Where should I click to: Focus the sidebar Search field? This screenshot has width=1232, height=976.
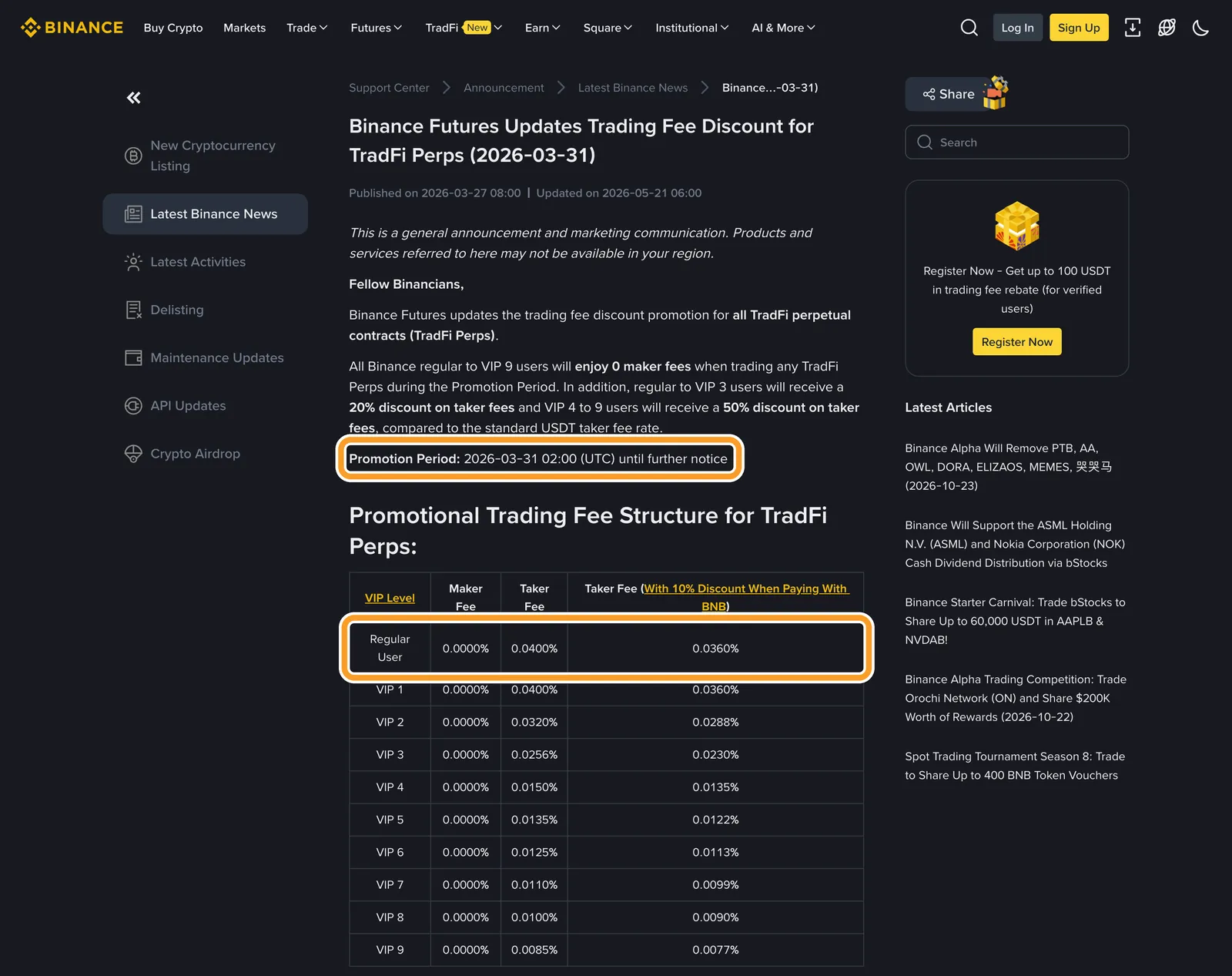coord(1016,143)
